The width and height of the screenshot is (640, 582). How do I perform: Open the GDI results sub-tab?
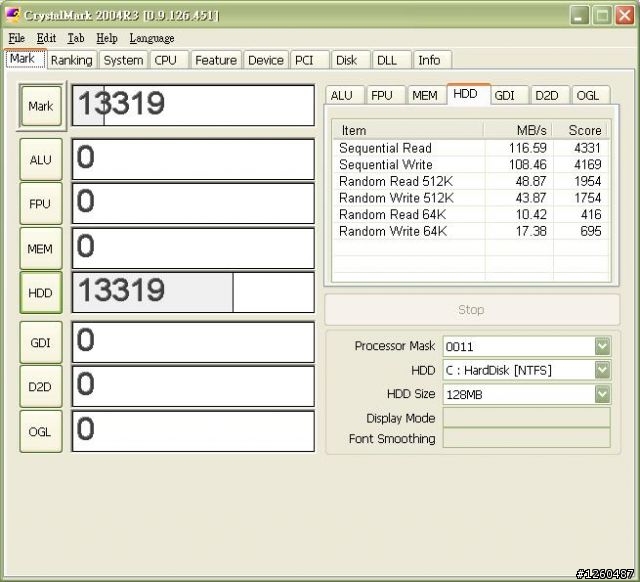[x=509, y=95]
